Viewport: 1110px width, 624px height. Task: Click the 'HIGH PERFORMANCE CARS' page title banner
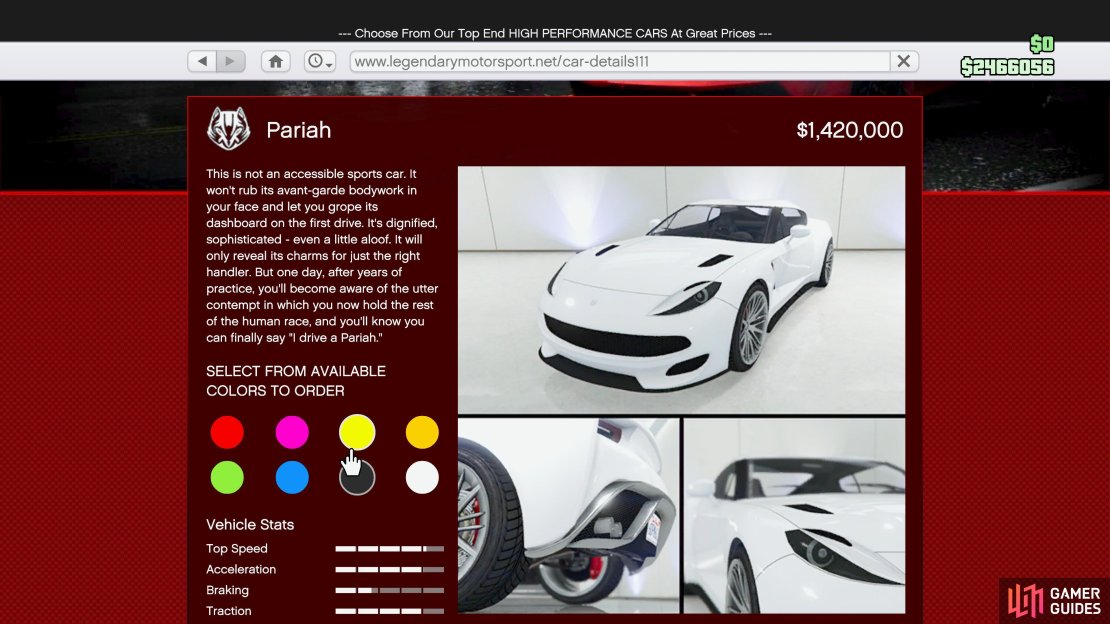pyautogui.click(x=555, y=33)
